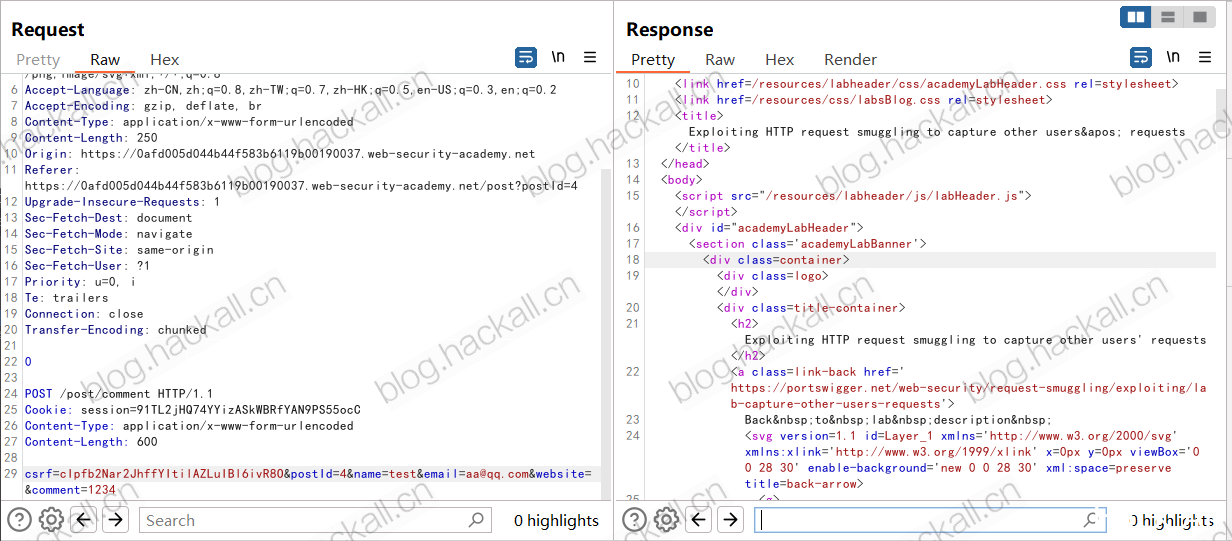Switch Response view to Raw tab
1232x541 pixels.
[720, 60]
